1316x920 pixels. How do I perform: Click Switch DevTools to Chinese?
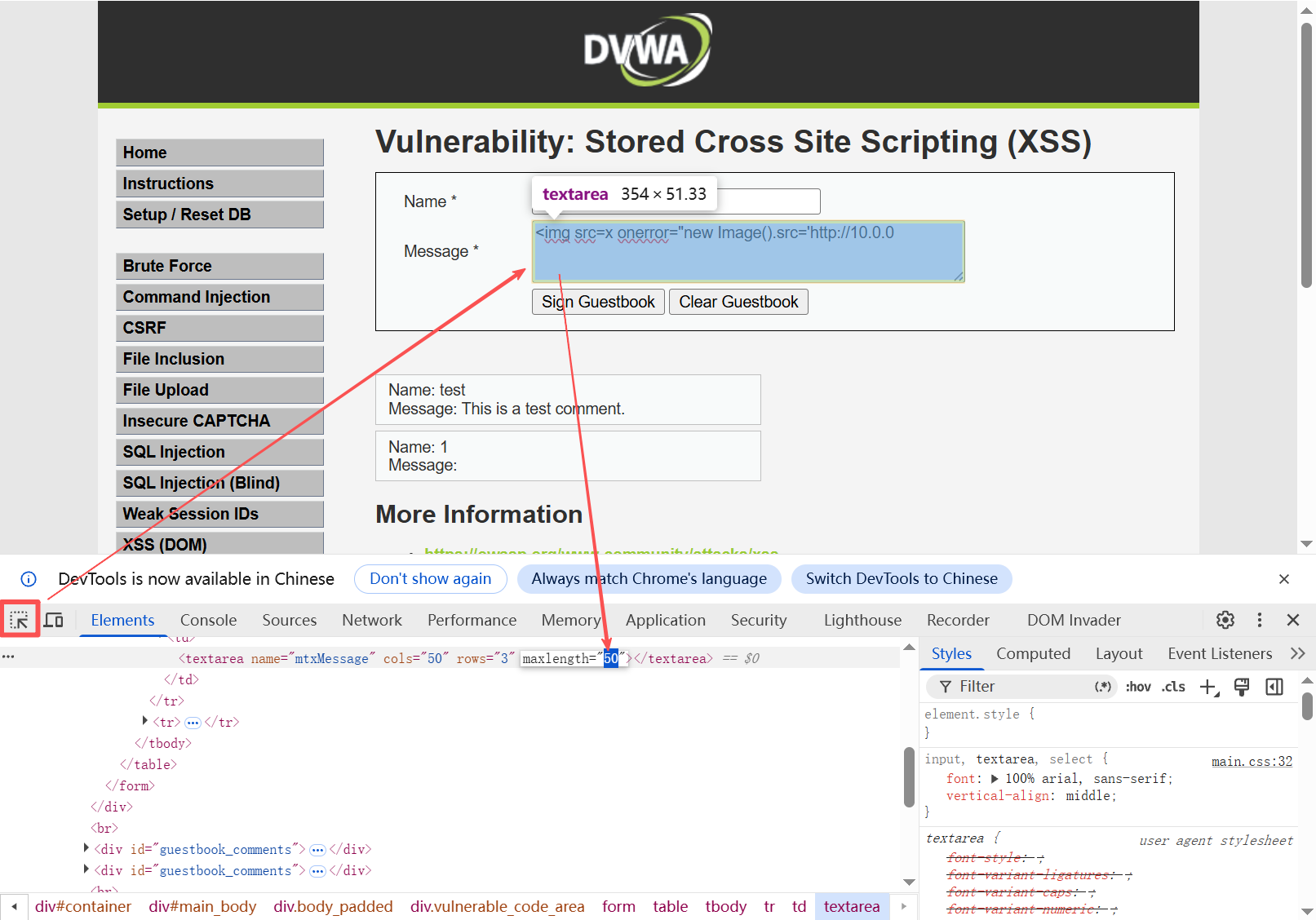902,579
